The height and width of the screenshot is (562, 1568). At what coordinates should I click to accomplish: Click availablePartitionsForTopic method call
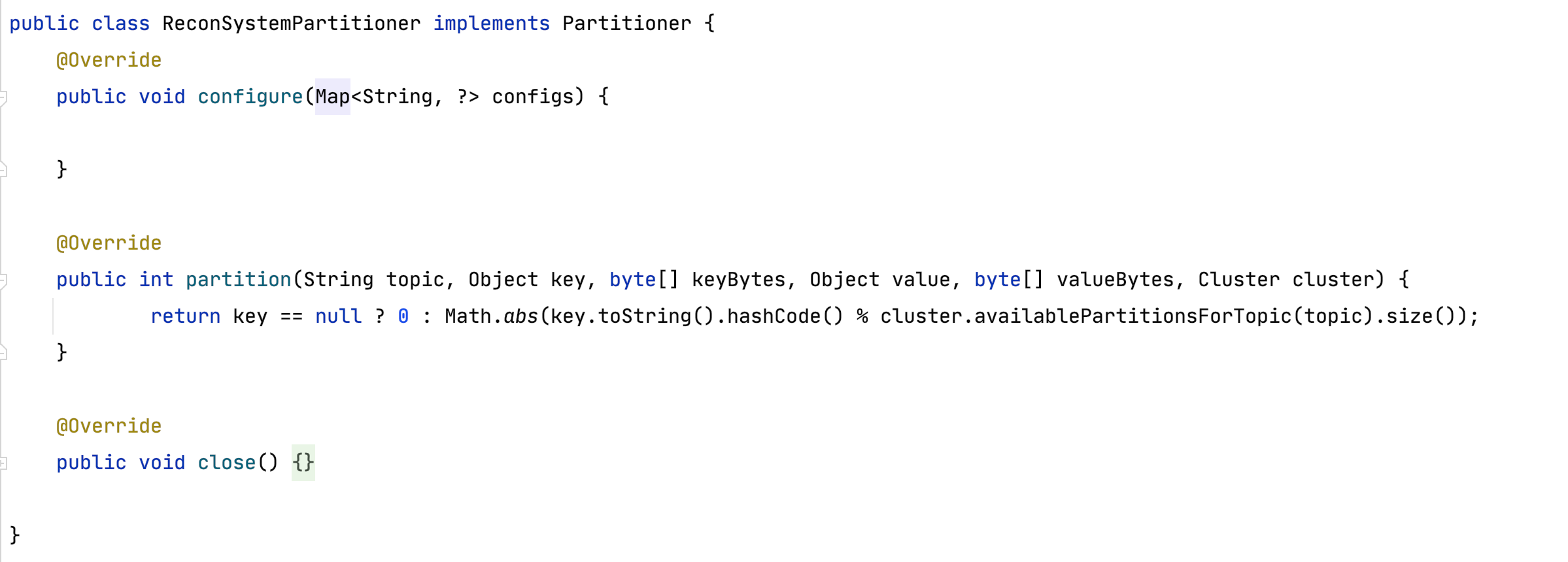click(x=1133, y=316)
